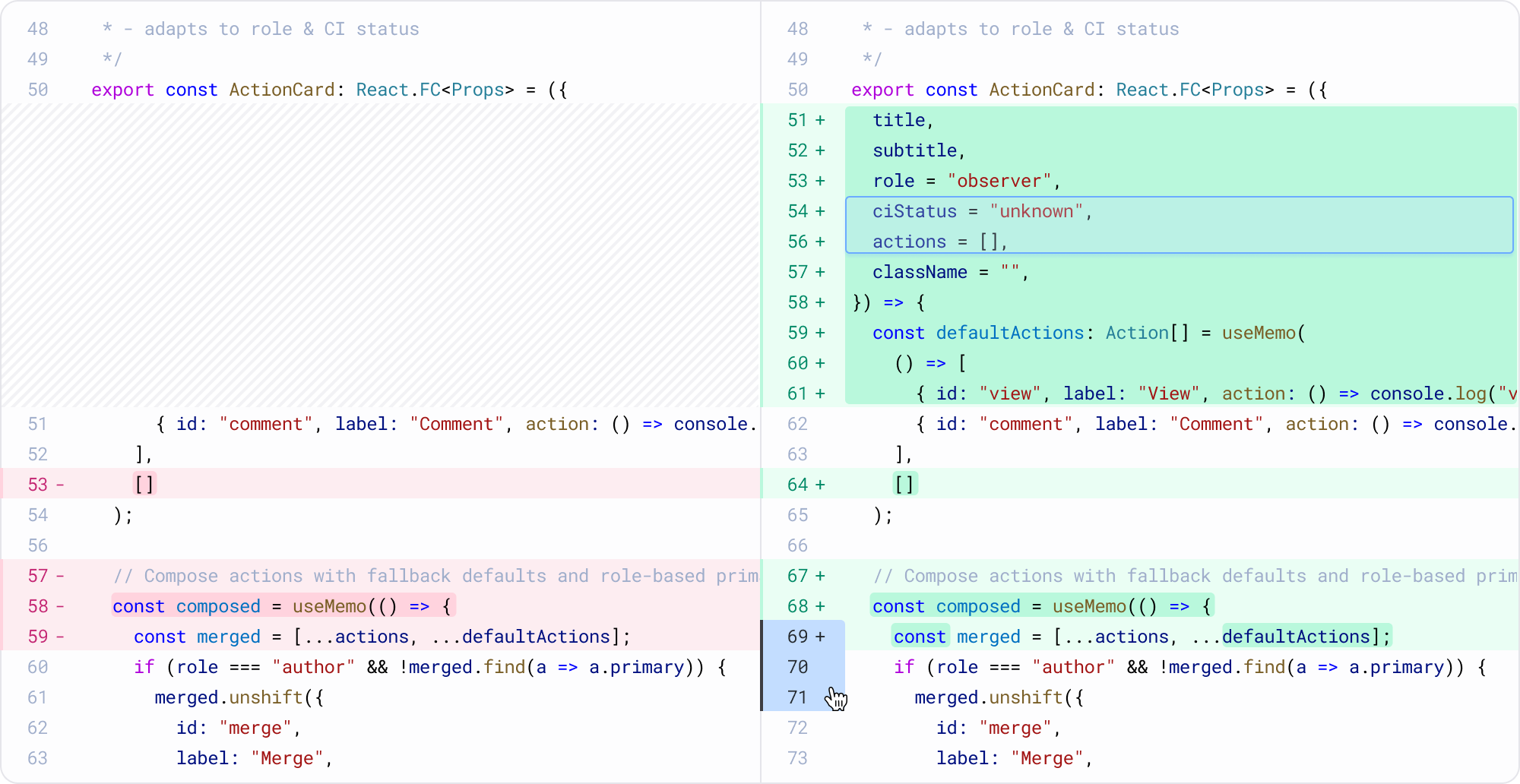This screenshot has height=784, width=1520.
Task: Click added const merged line on right
Action: click(x=1140, y=637)
